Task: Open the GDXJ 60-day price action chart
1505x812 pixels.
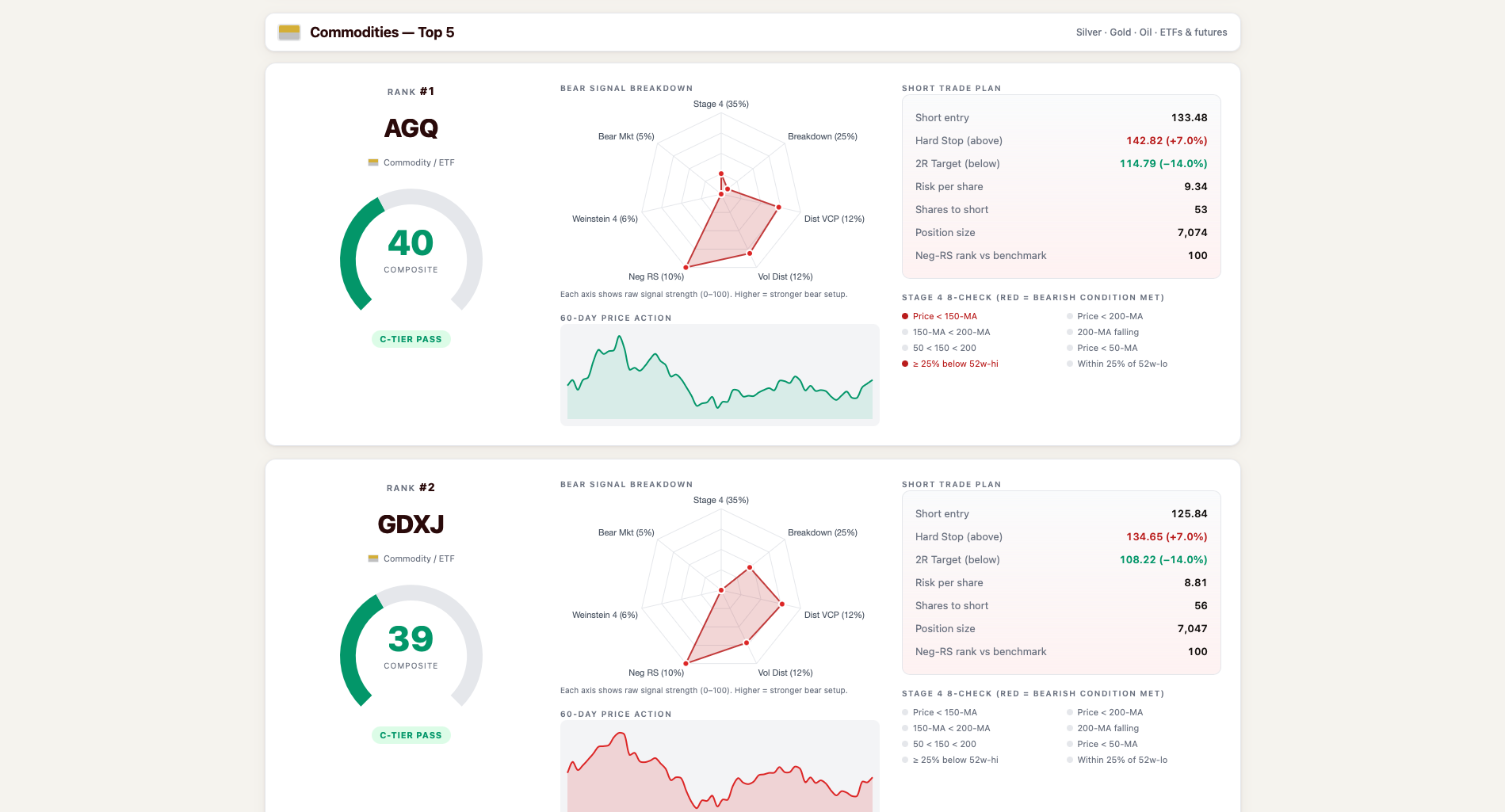Action: click(x=720, y=766)
